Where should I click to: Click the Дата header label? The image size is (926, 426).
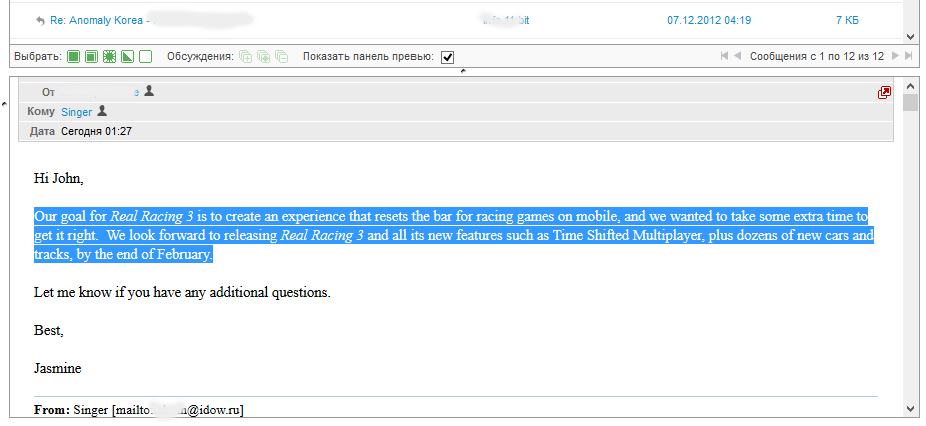point(43,131)
